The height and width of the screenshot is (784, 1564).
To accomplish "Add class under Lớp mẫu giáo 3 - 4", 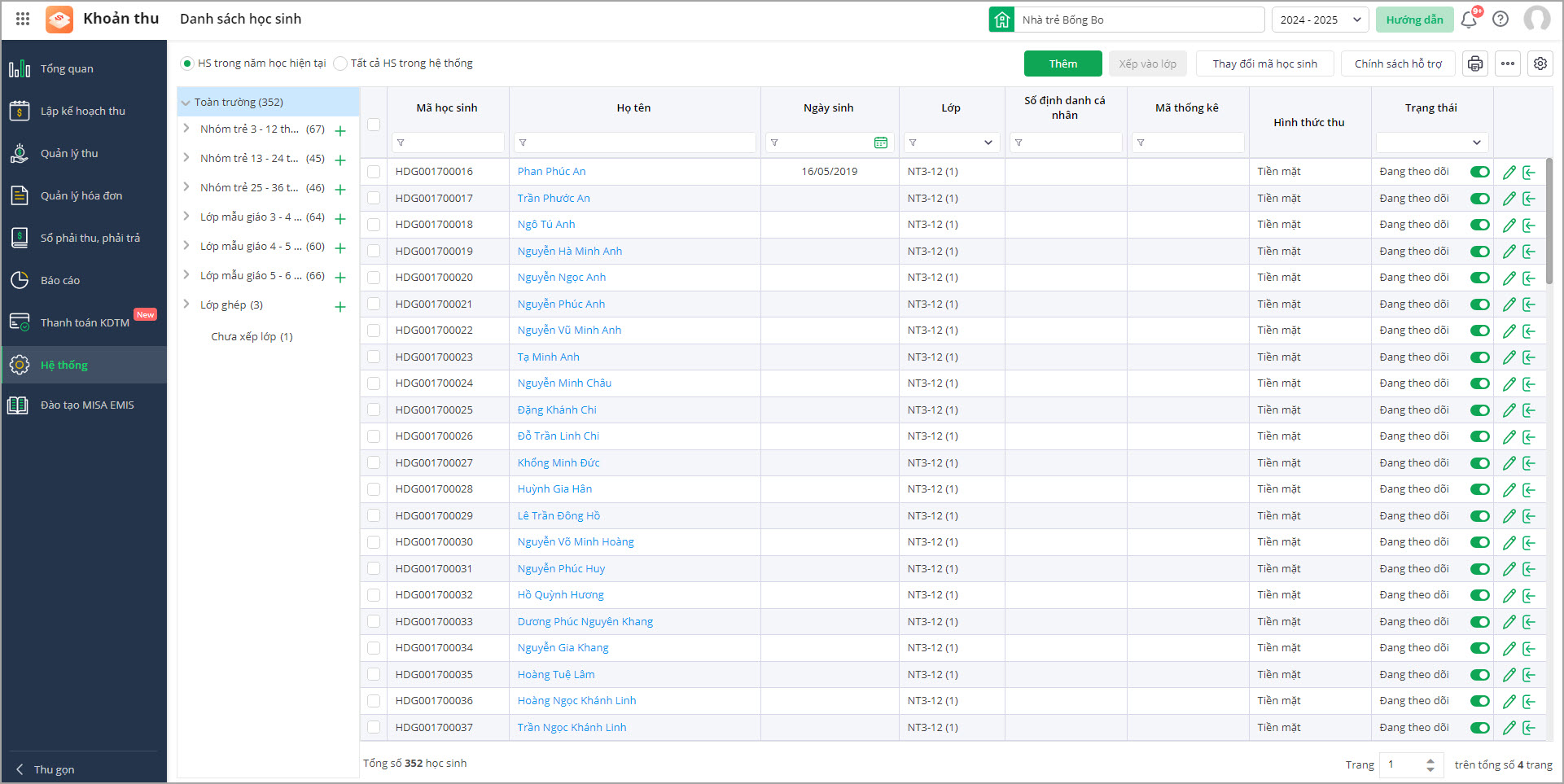I will click(x=340, y=218).
